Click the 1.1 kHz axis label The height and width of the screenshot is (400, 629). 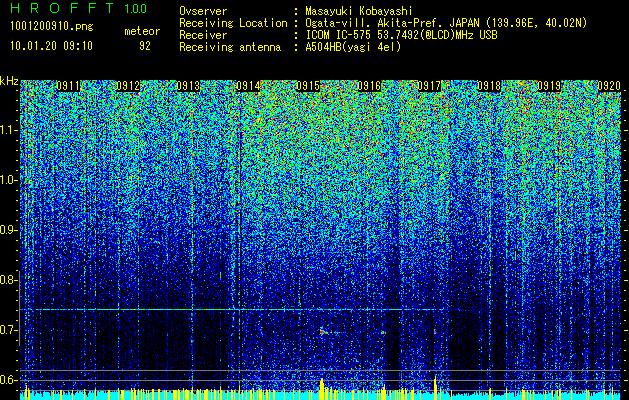point(9,130)
